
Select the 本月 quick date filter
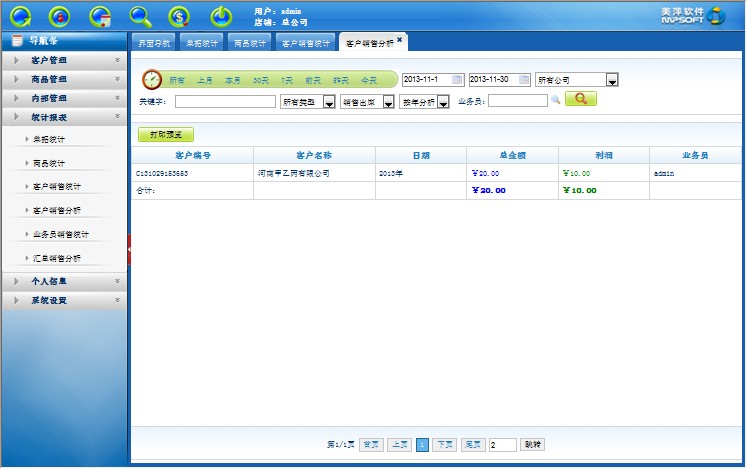232,80
